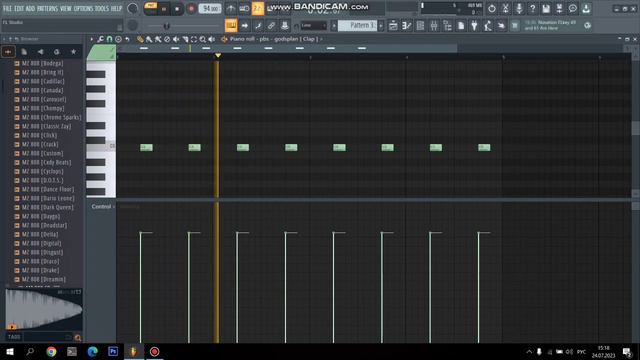This screenshot has height=360, width=640.
Task: Select MZ 808 [Chrome Sparks] sample
Action: 51,117
